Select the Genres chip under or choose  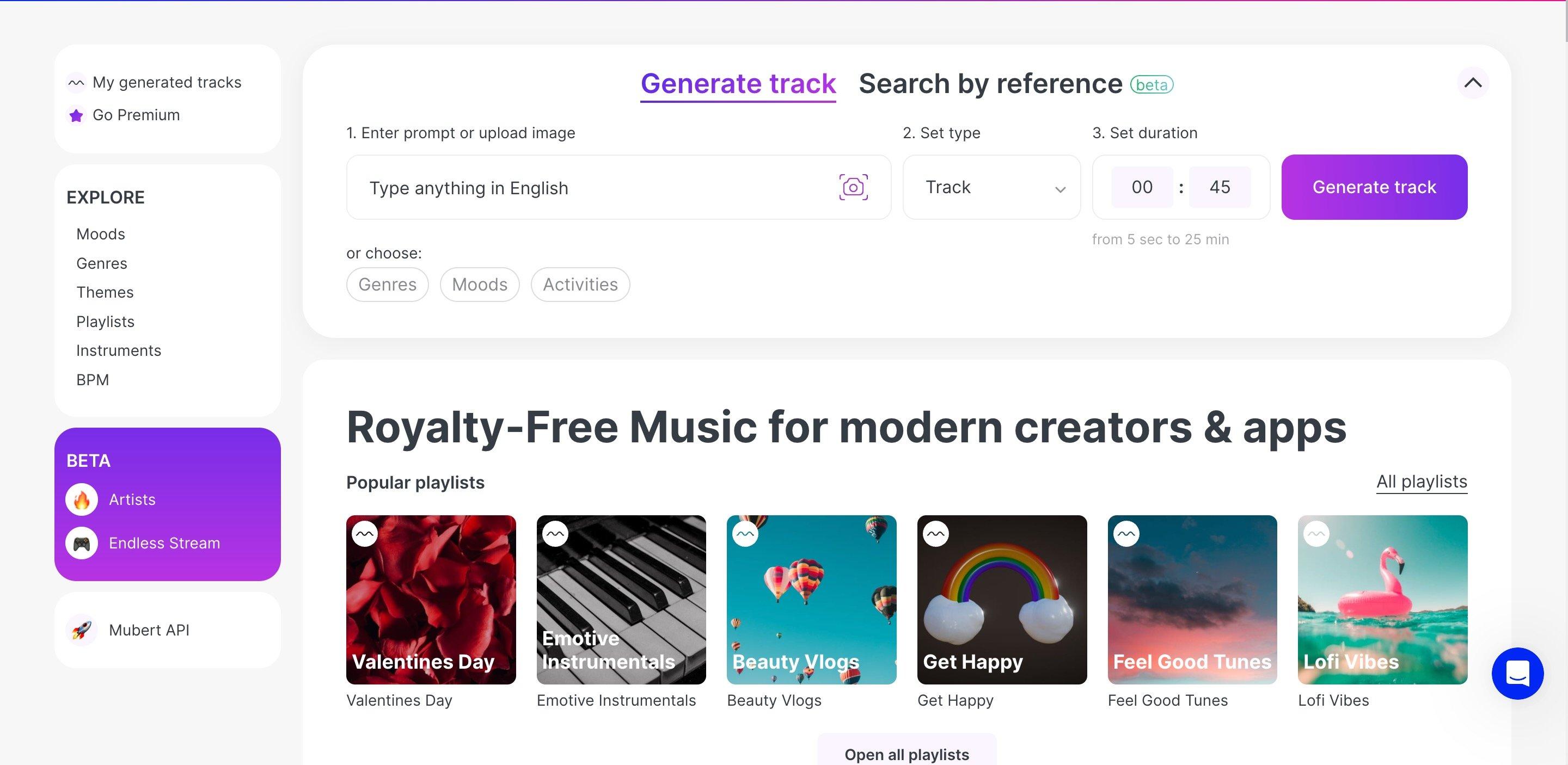[x=387, y=284]
